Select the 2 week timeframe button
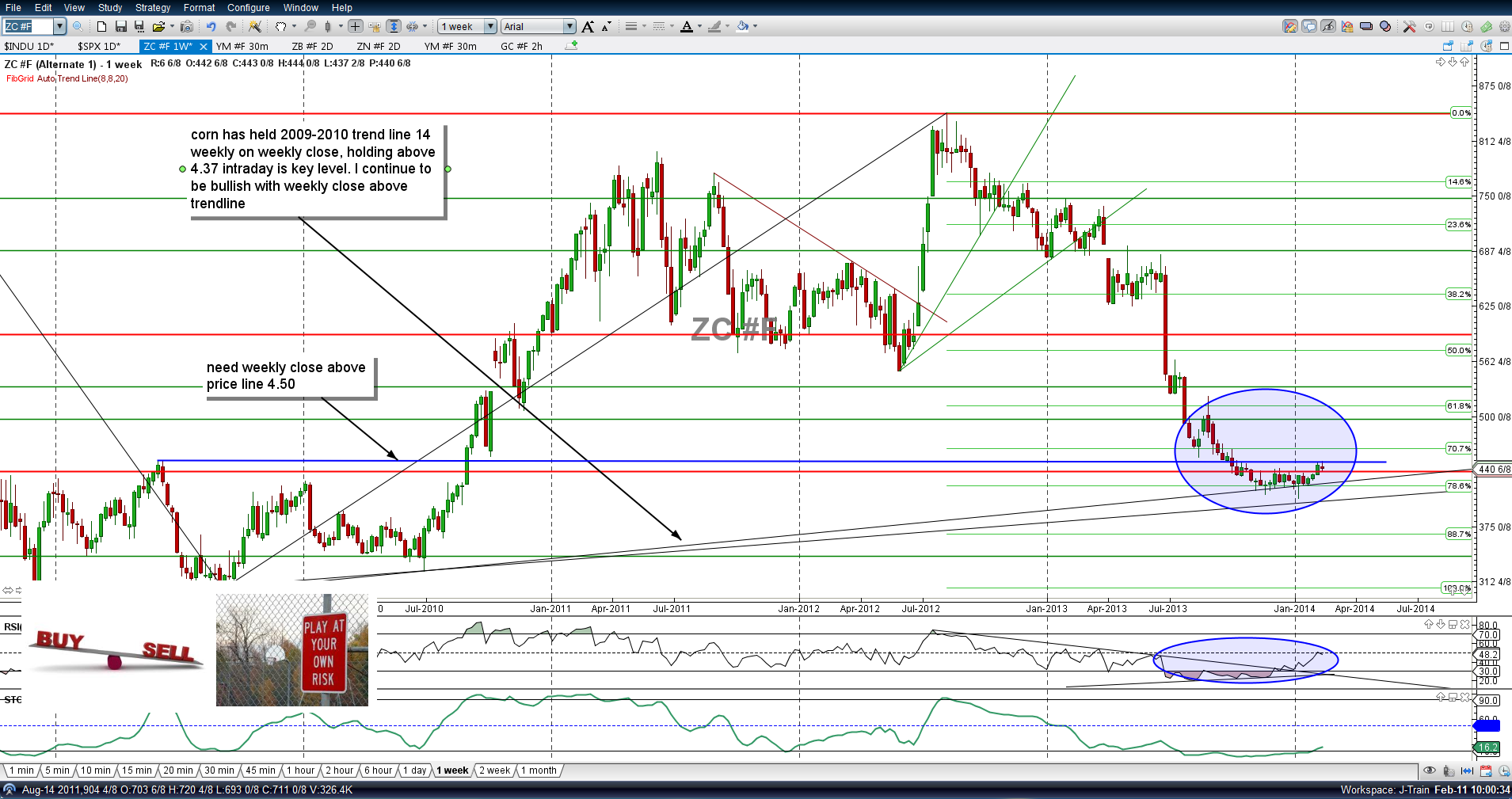This screenshot has height=799, width=1512. click(494, 770)
